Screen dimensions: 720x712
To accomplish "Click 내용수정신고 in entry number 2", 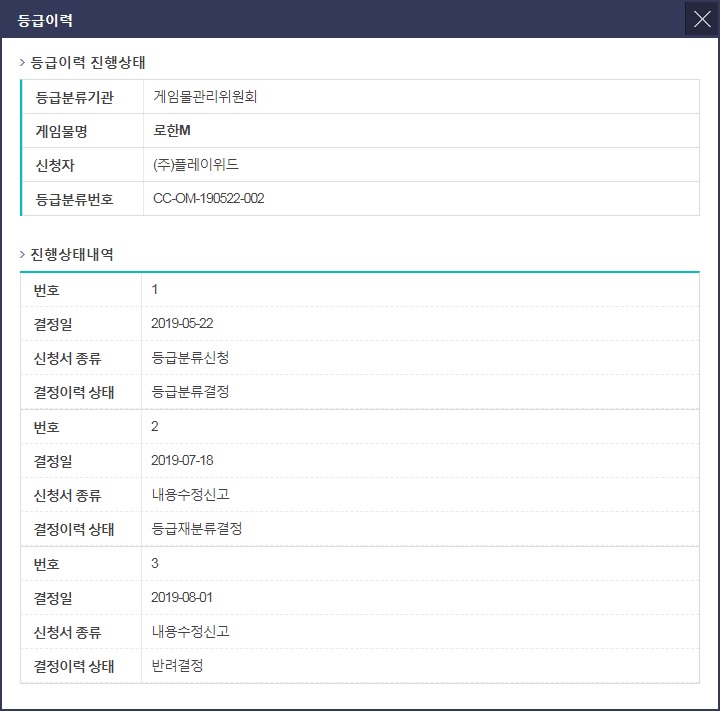I will [x=190, y=495].
